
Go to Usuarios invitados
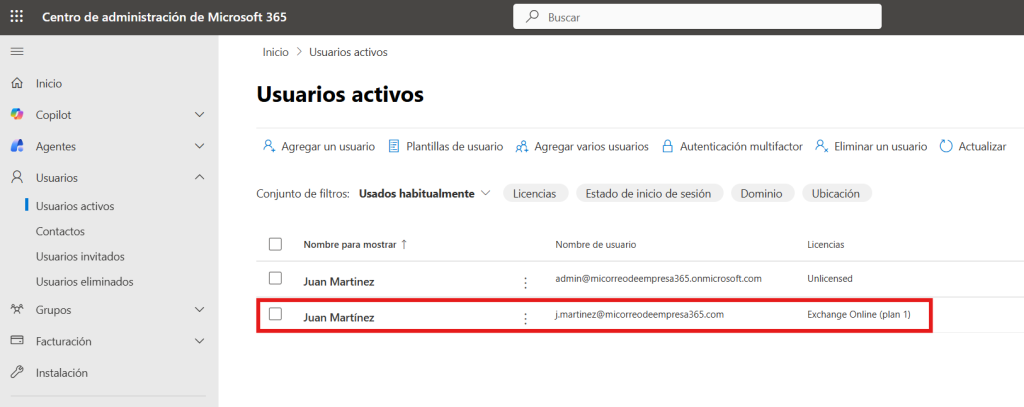click(80, 257)
